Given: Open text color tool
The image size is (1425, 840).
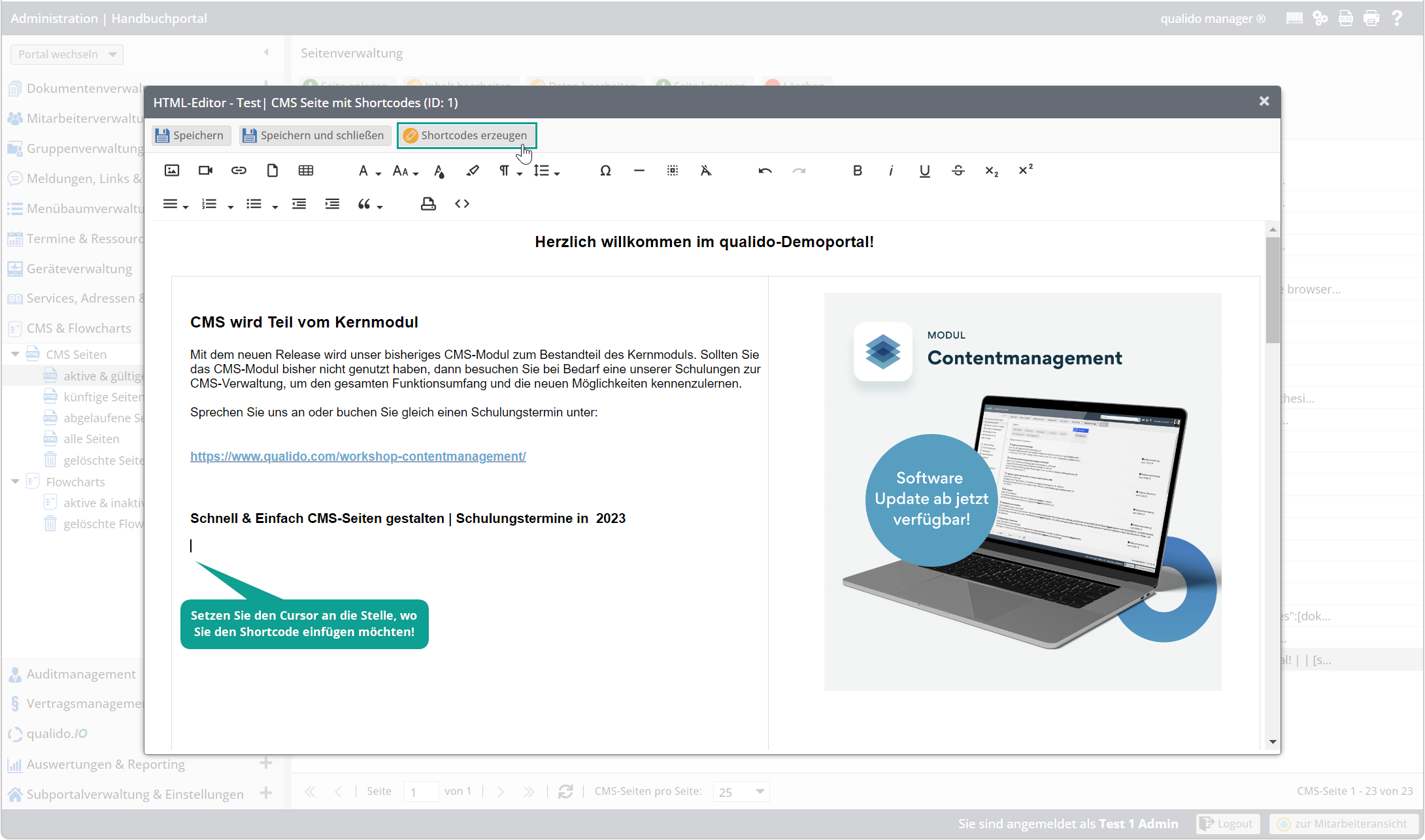Looking at the screenshot, I should (439, 171).
